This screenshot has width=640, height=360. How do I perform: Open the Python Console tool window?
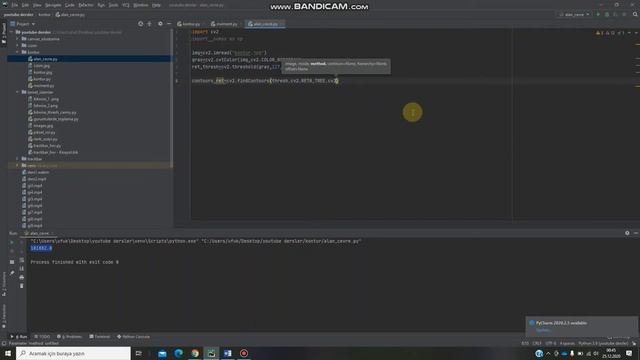[x=133, y=337]
